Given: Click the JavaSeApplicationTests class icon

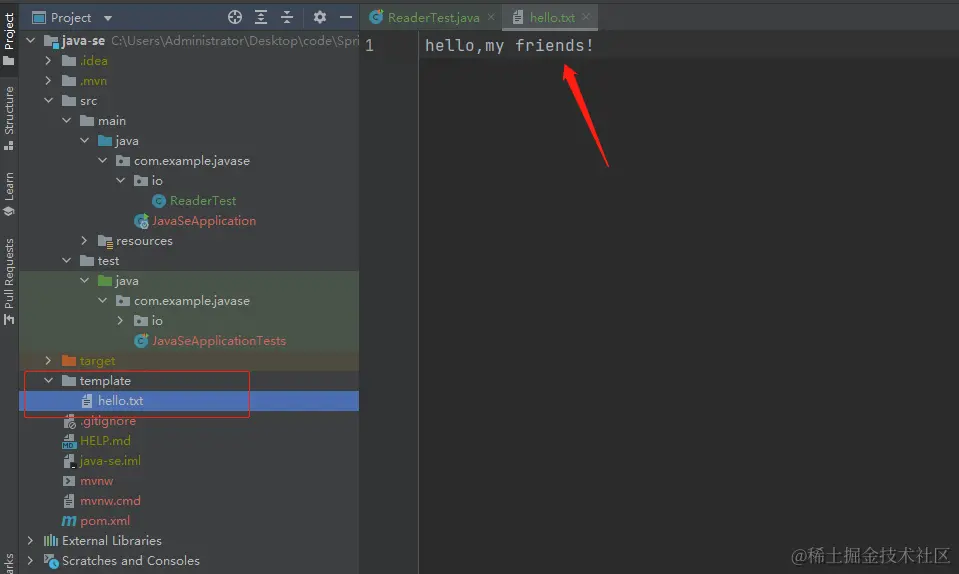Looking at the screenshot, I should coord(141,340).
